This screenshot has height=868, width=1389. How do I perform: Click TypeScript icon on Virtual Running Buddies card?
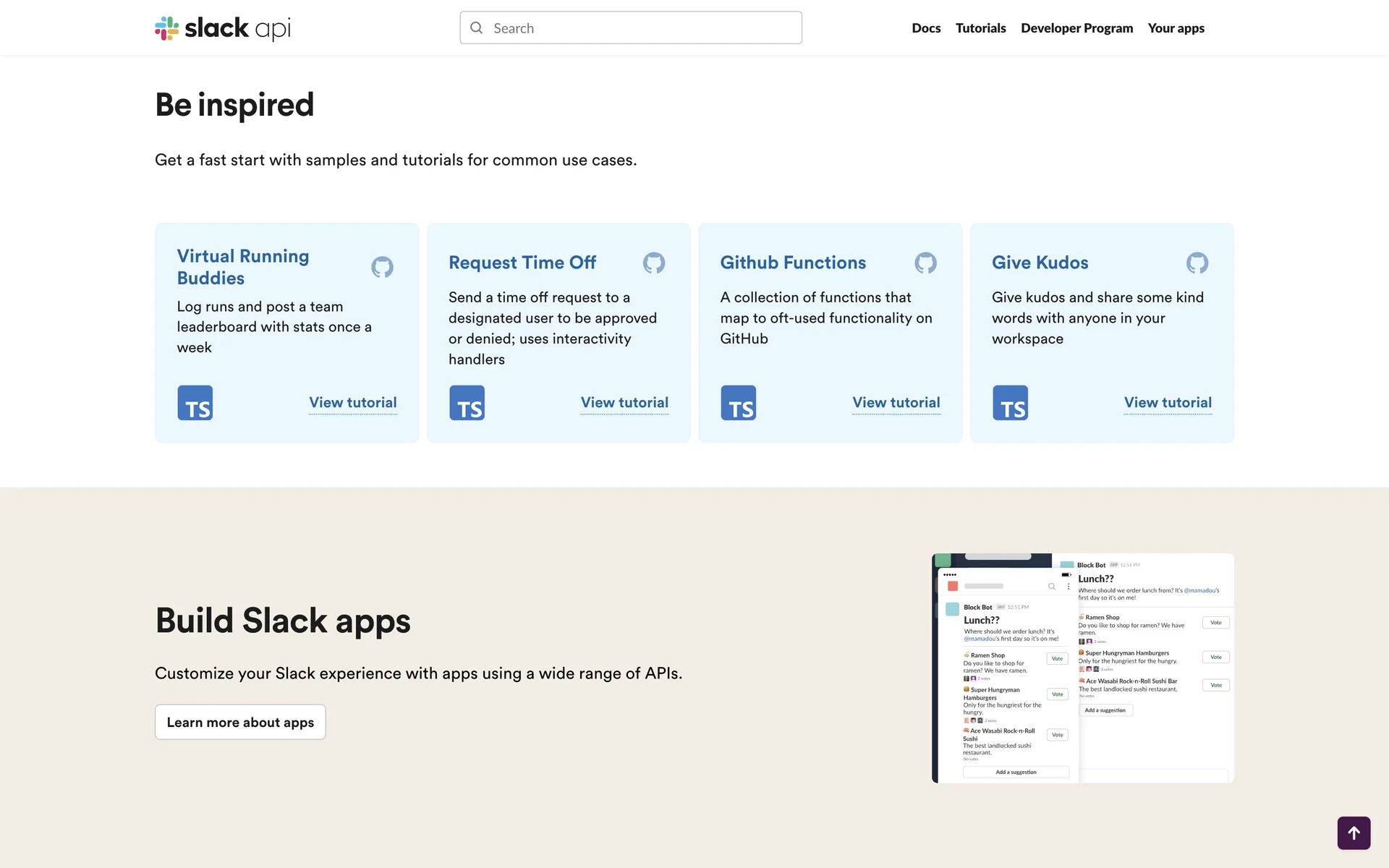(195, 403)
